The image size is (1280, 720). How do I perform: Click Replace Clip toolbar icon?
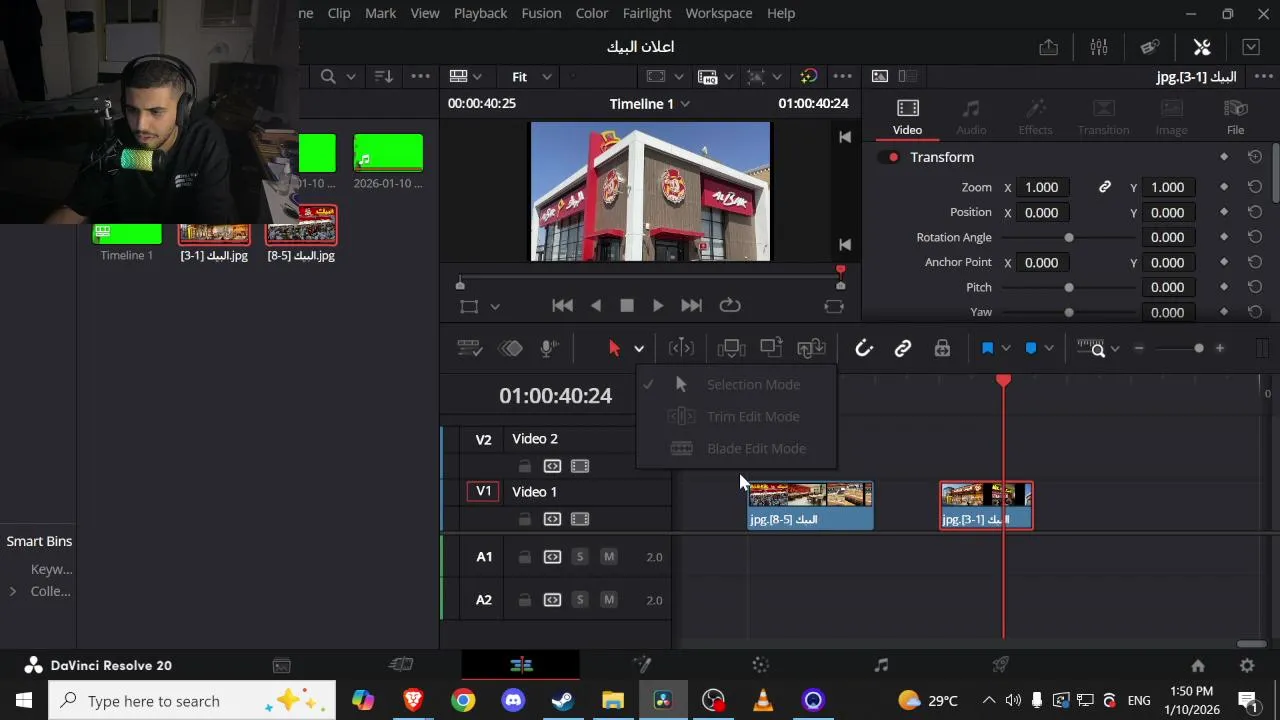tap(811, 348)
